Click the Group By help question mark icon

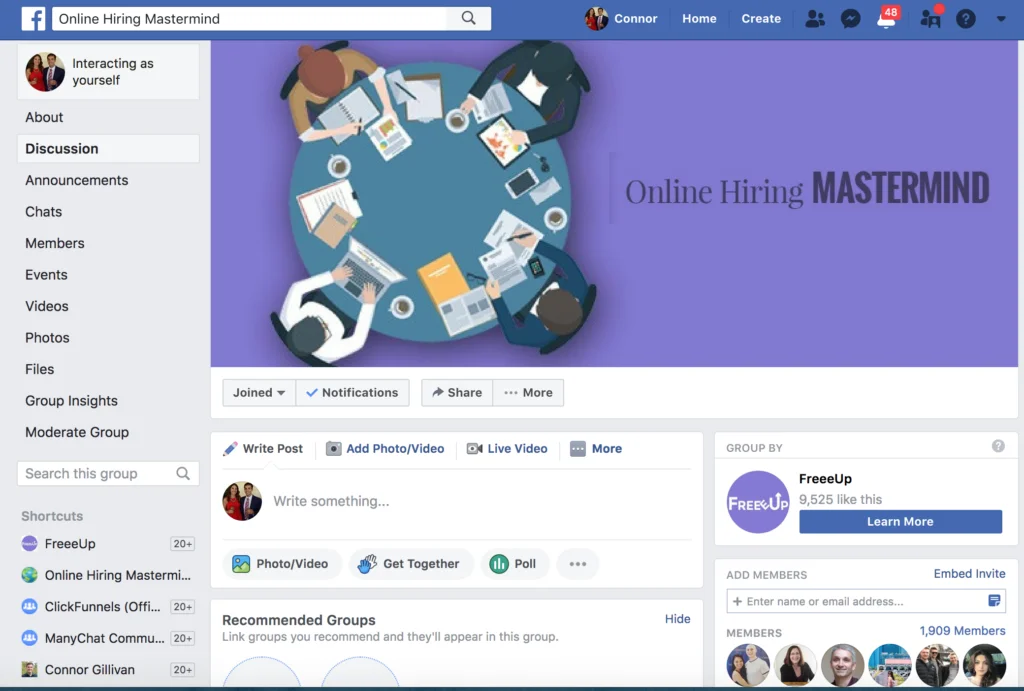pos(998,446)
